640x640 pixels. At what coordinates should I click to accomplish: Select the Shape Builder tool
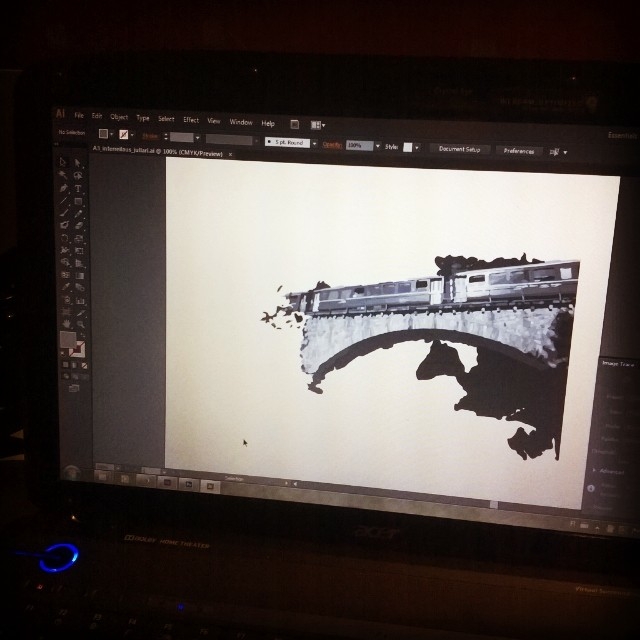pos(65,262)
